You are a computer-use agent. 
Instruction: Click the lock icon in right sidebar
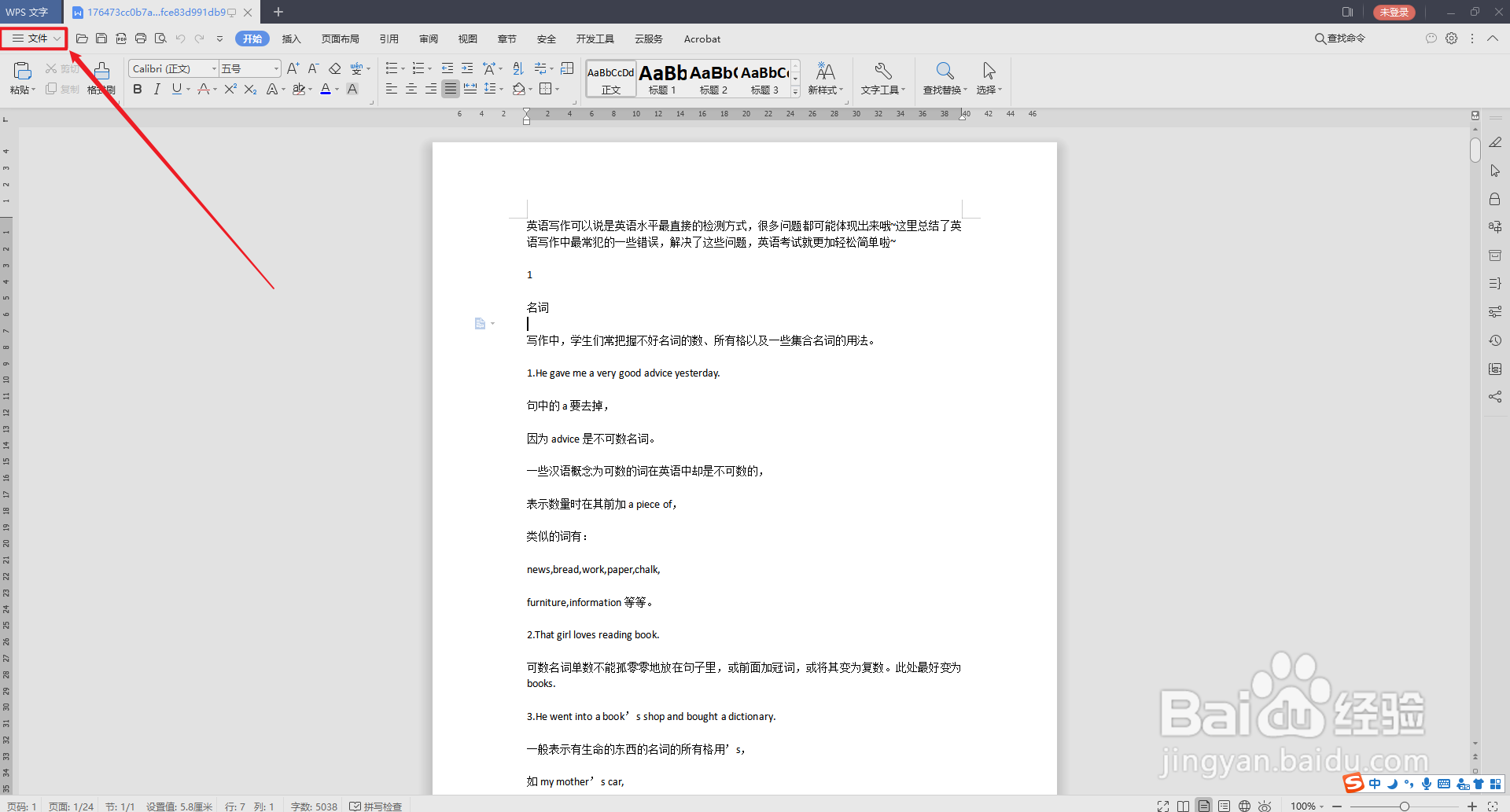tap(1494, 199)
